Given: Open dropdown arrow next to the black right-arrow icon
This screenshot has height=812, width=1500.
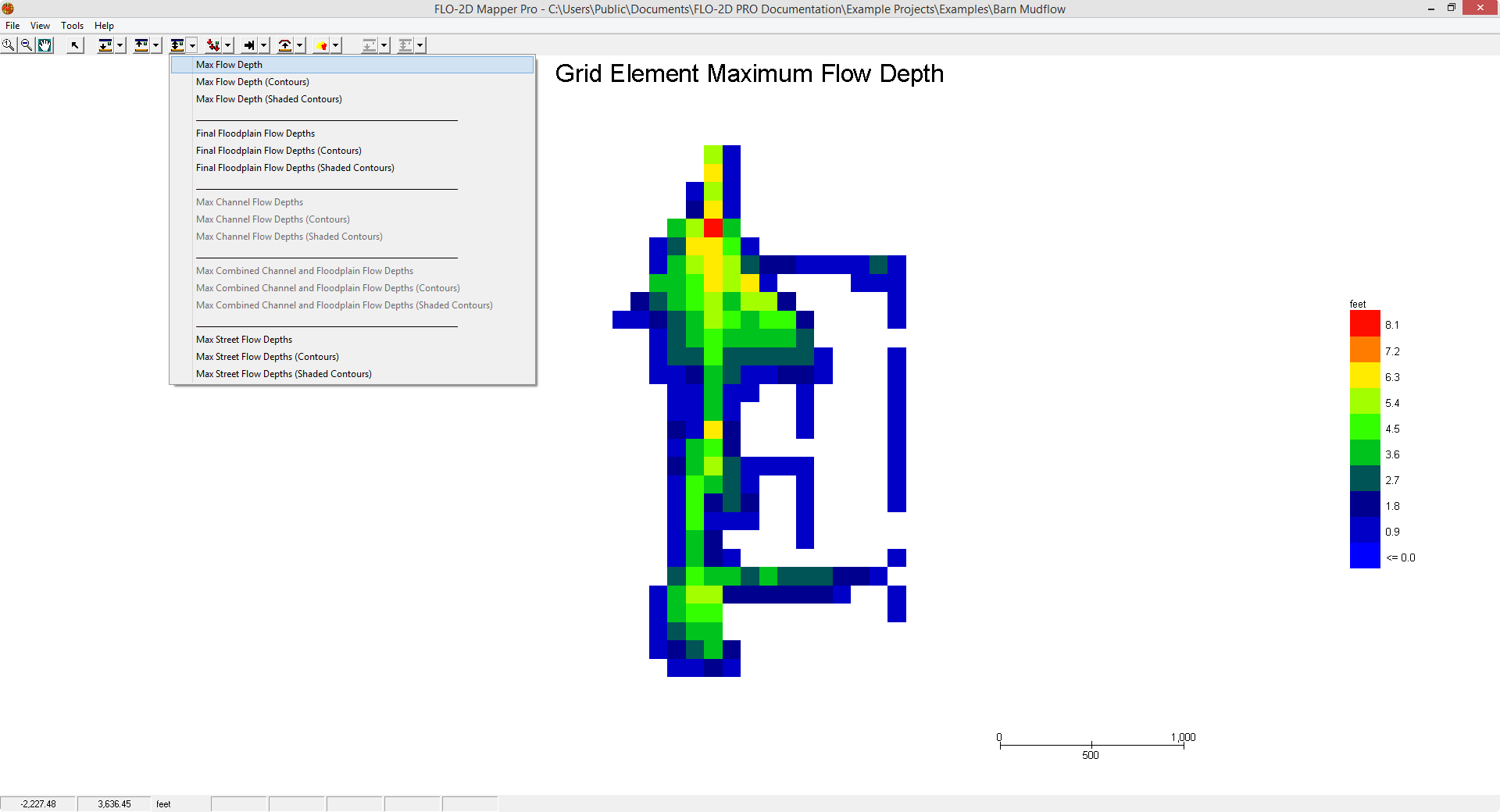Looking at the screenshot, I should 264,45.
